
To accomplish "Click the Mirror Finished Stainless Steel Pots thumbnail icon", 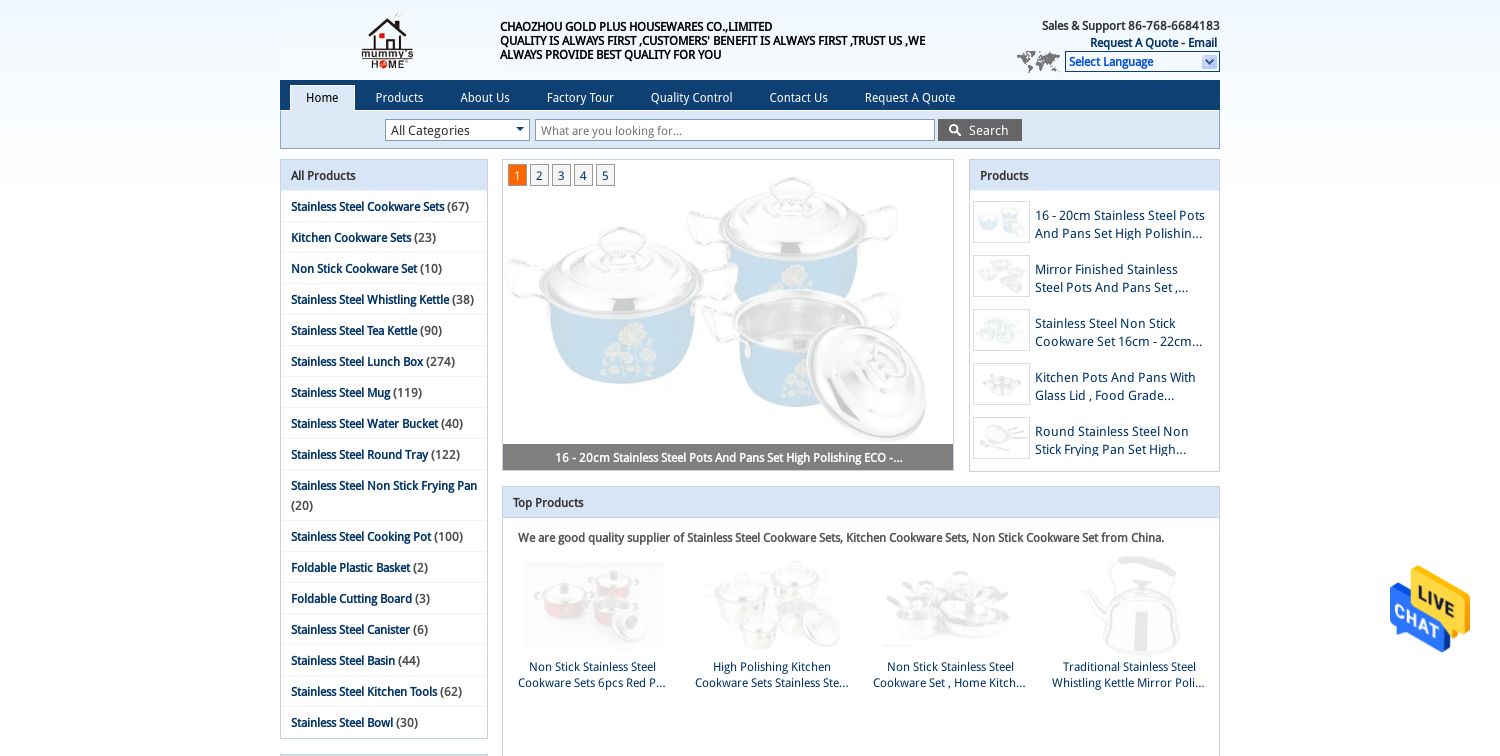I will (x=1001, y=276).
